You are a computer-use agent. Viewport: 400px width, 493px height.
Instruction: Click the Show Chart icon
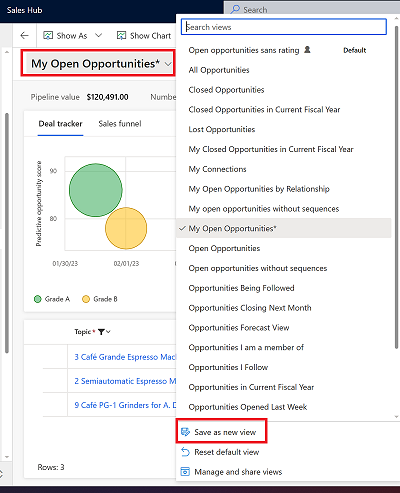[121, 35]
